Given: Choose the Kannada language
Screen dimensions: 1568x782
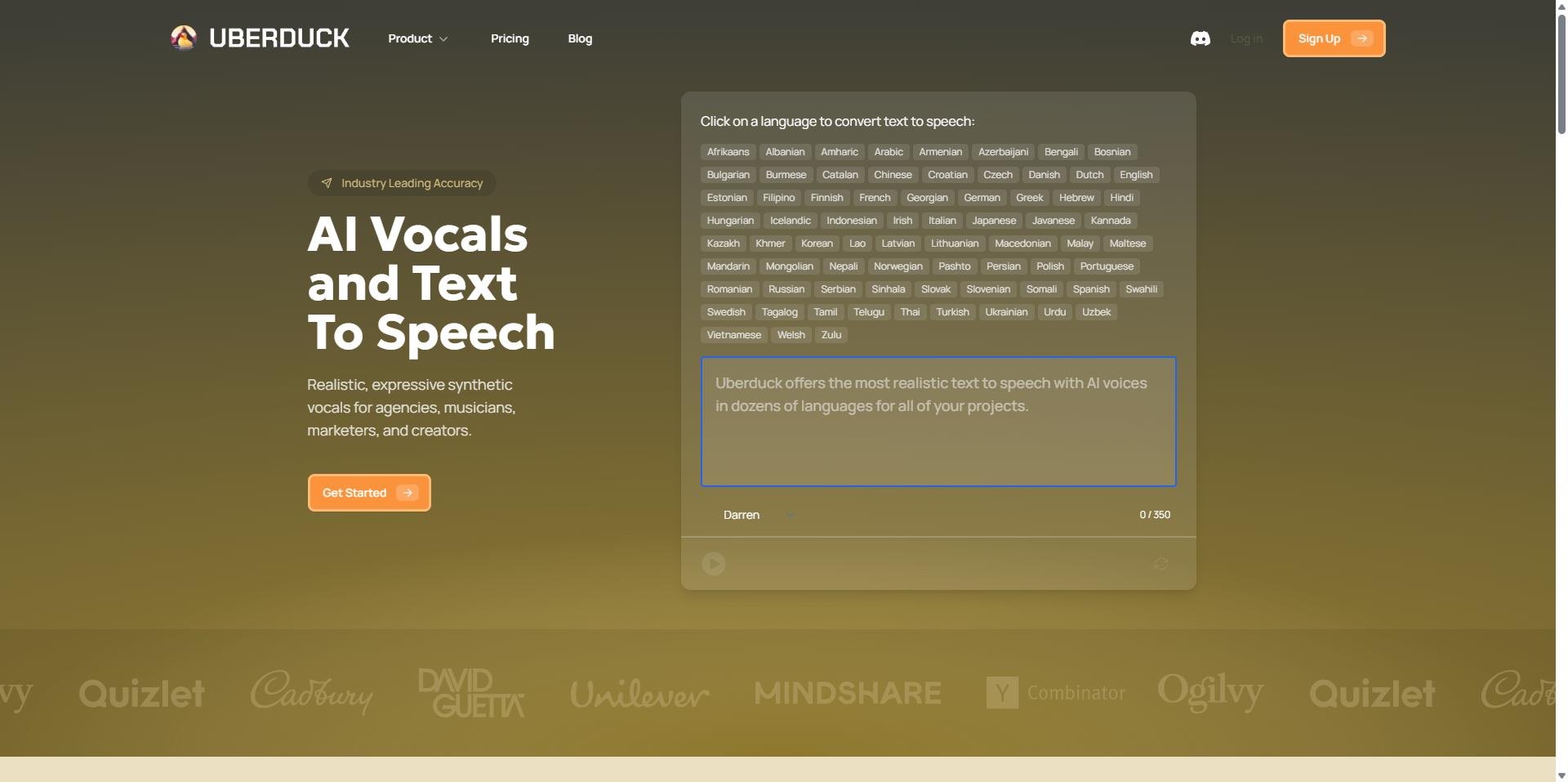Looking at the screenshot, I should click(1111, 221).
